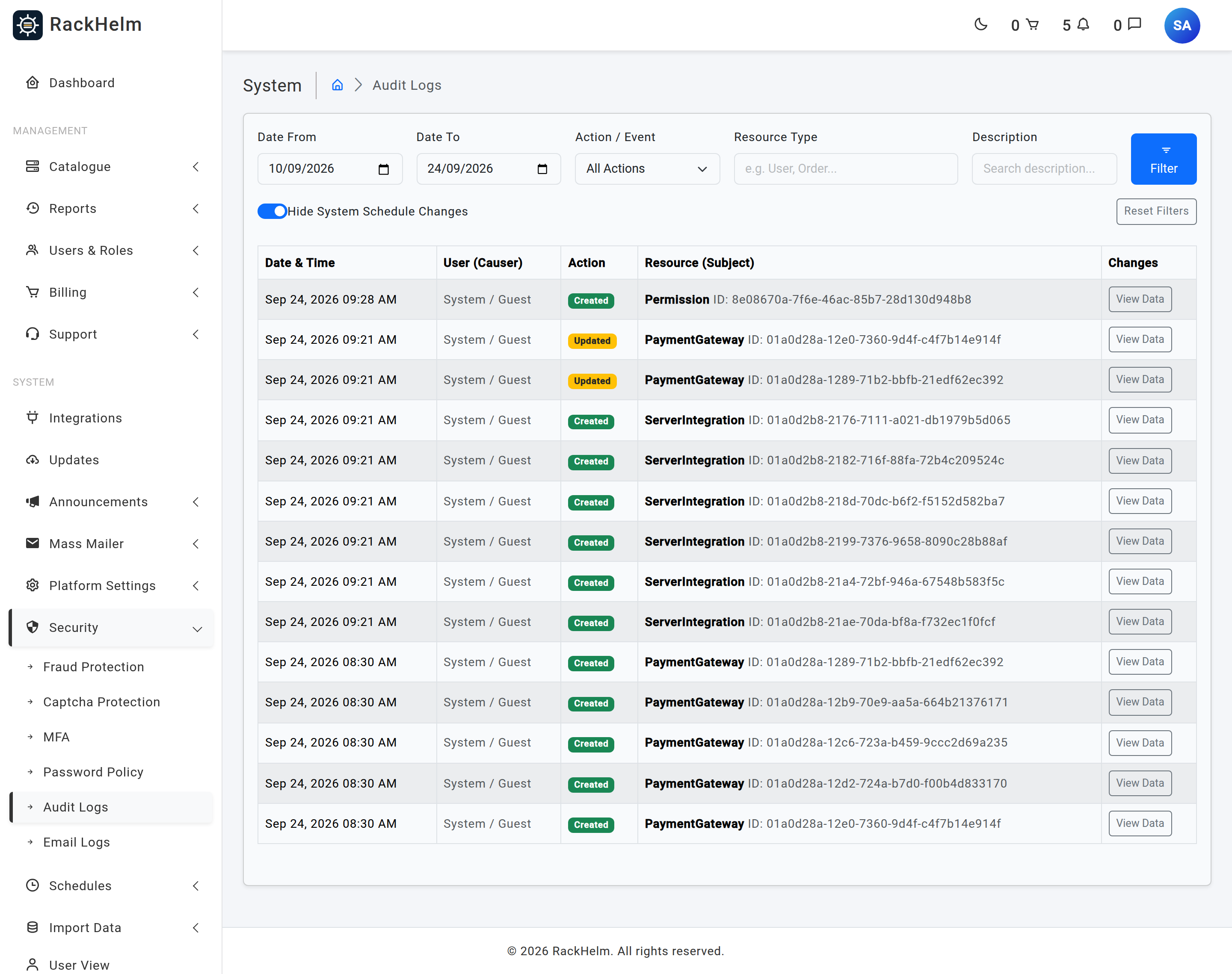Expand Platform Settings chevron

coord(195,586)
